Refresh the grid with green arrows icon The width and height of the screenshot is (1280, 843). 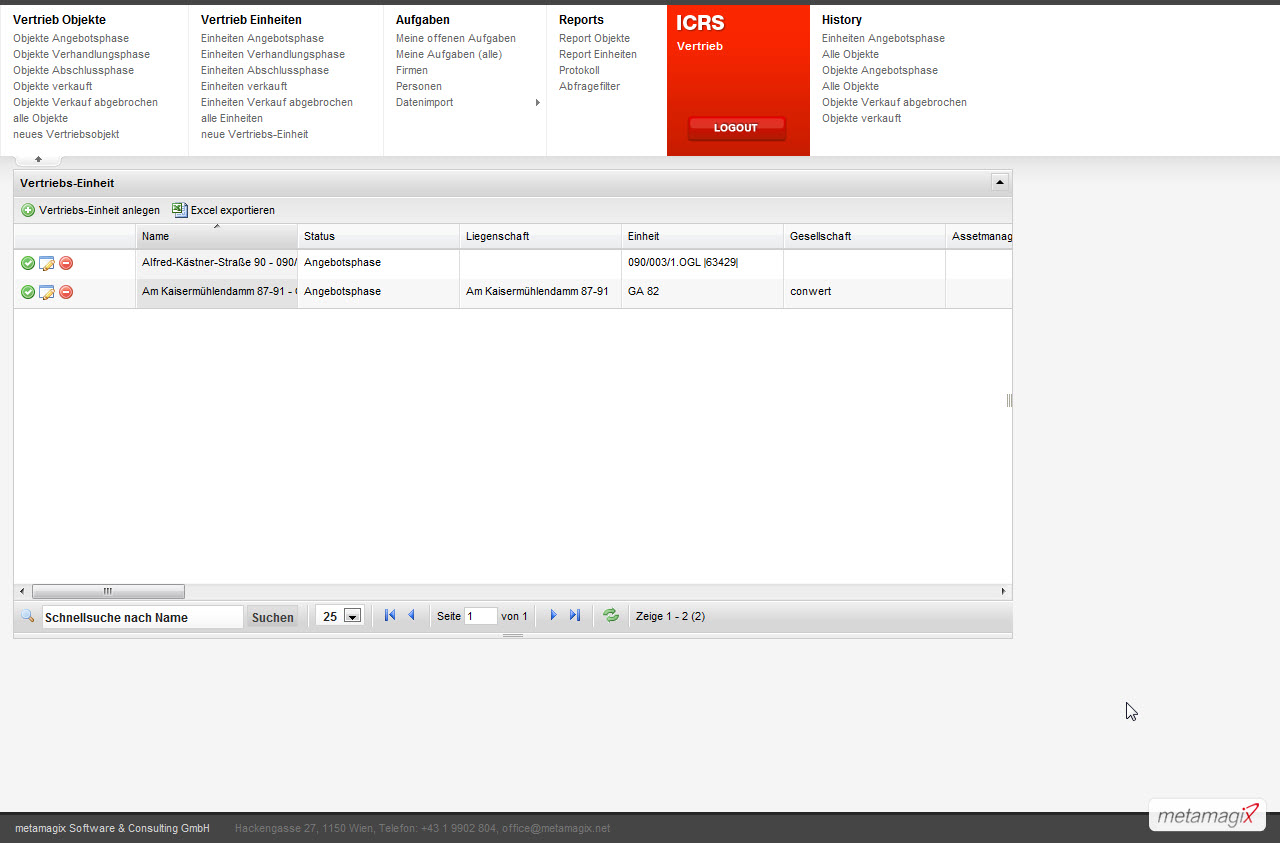pos(611,616)
